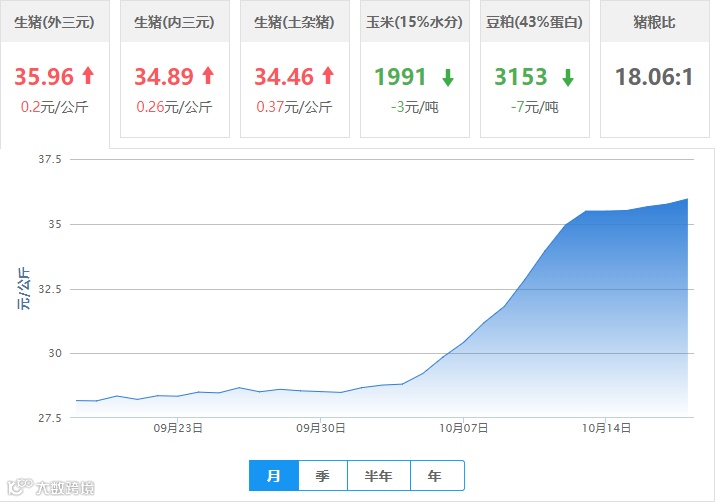Click the red up arrow beside 34.46

[x=328, y=76]
